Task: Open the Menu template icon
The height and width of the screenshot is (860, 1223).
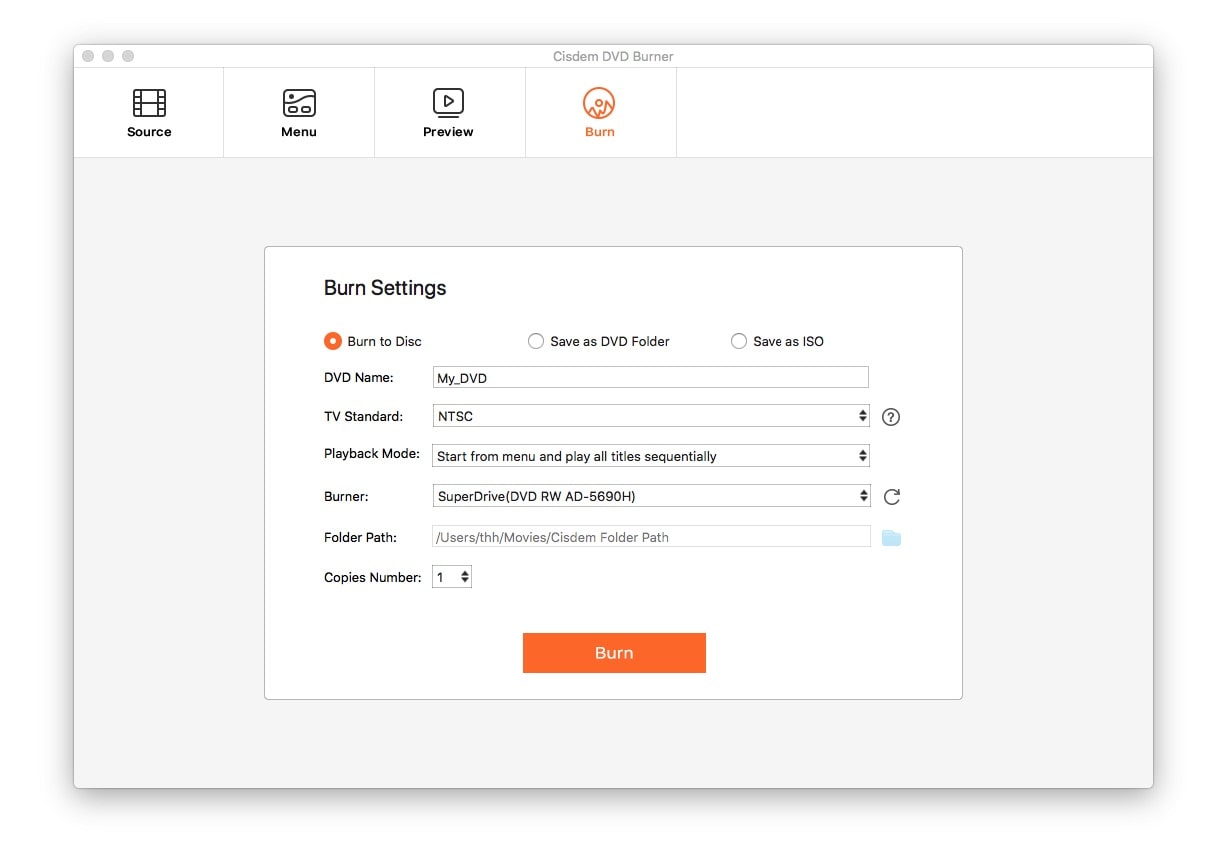Action: [x=299, y=103]
